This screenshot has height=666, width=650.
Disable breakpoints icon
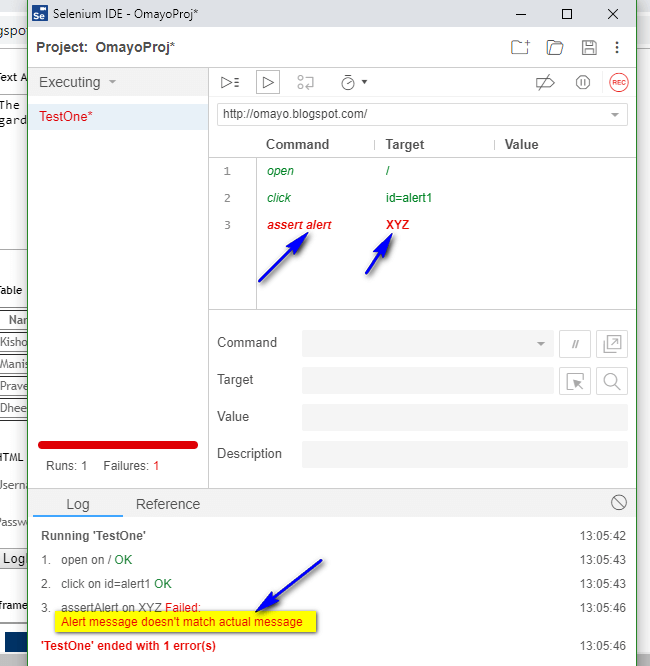coord(545,82)
